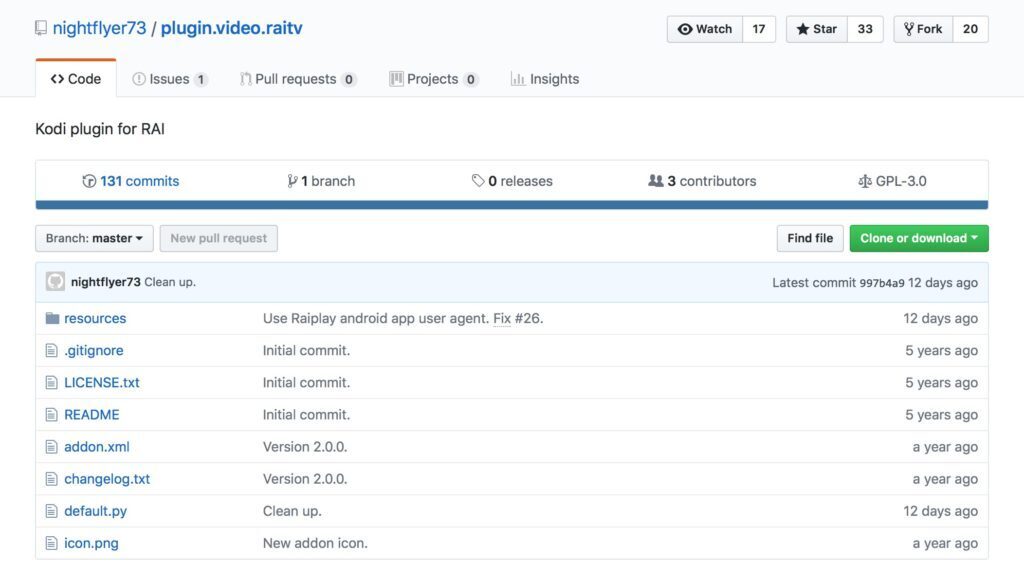Click the nightflyer73 avatar in commit row
1024x581 pixels.
pyautogui.click(x=55, y=282)
